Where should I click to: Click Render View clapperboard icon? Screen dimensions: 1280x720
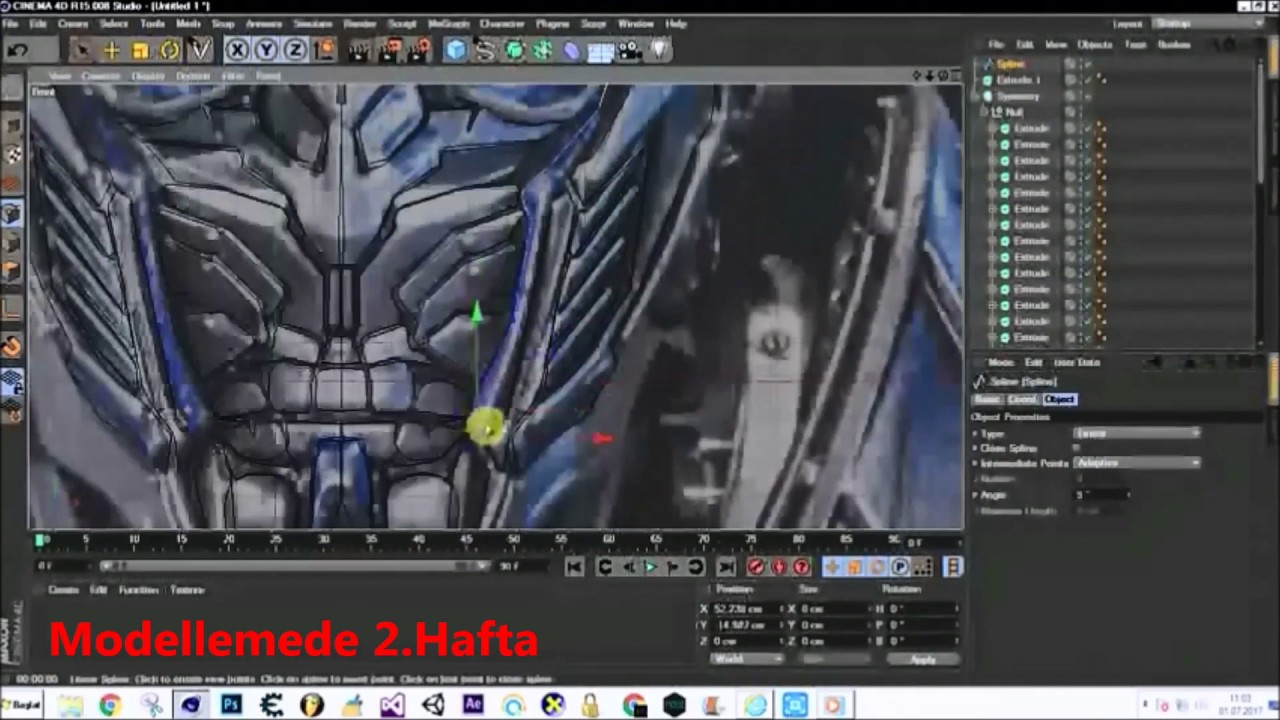[360, 50]
